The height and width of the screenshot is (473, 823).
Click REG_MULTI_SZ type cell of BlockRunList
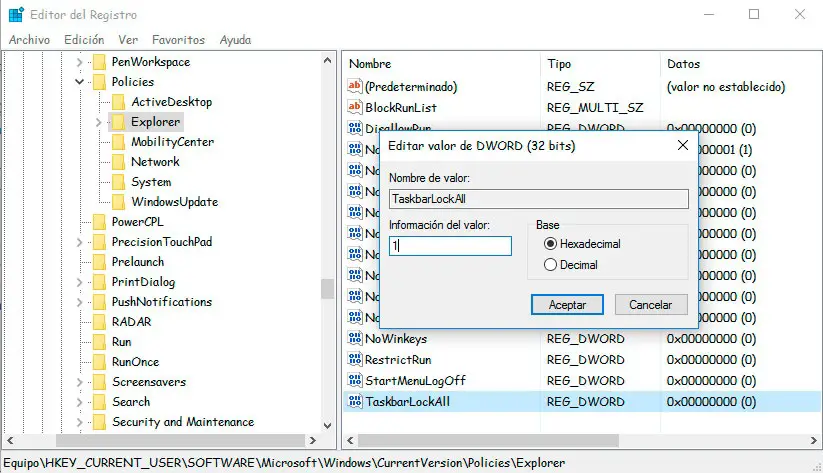click(595, 108)
